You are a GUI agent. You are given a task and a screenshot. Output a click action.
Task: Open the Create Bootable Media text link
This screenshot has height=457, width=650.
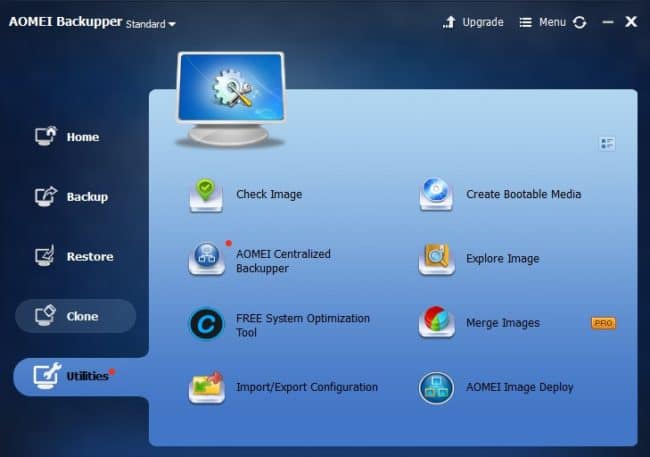[x=524, y=194]
